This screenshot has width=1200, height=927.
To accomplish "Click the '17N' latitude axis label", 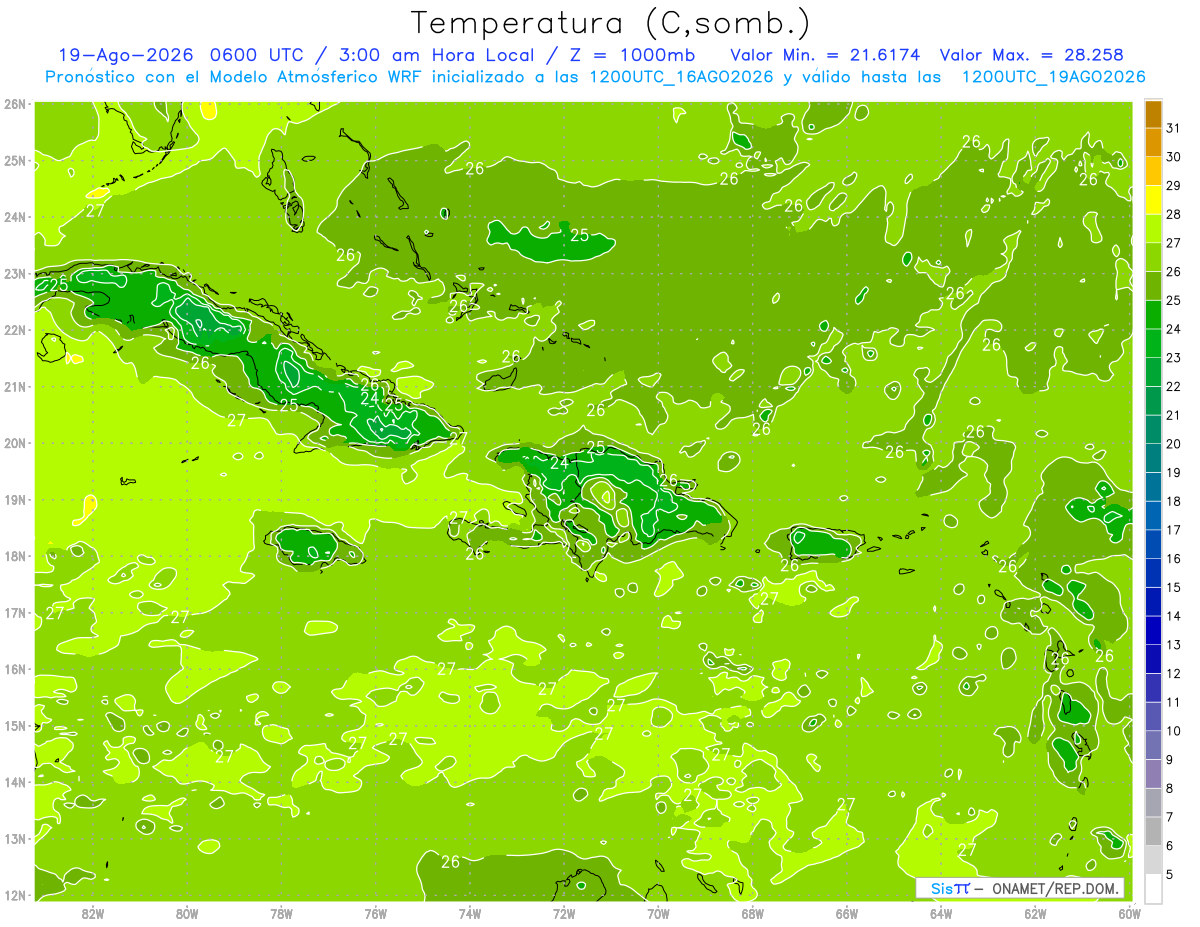I will [x=15, y=612].
